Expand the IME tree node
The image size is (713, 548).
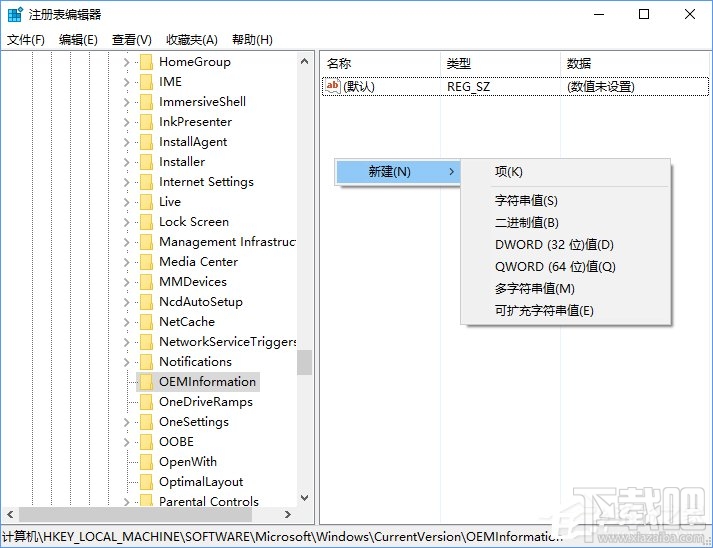point(126,82)
